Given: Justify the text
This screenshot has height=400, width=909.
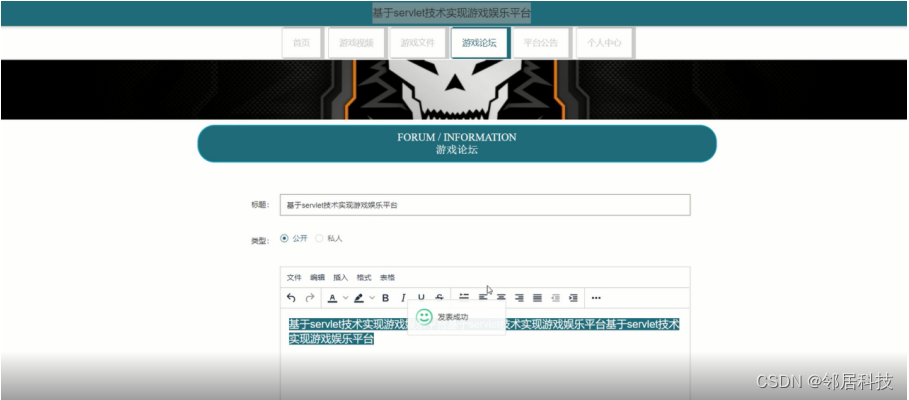Looking at the screenshot, I should point(537,298).
